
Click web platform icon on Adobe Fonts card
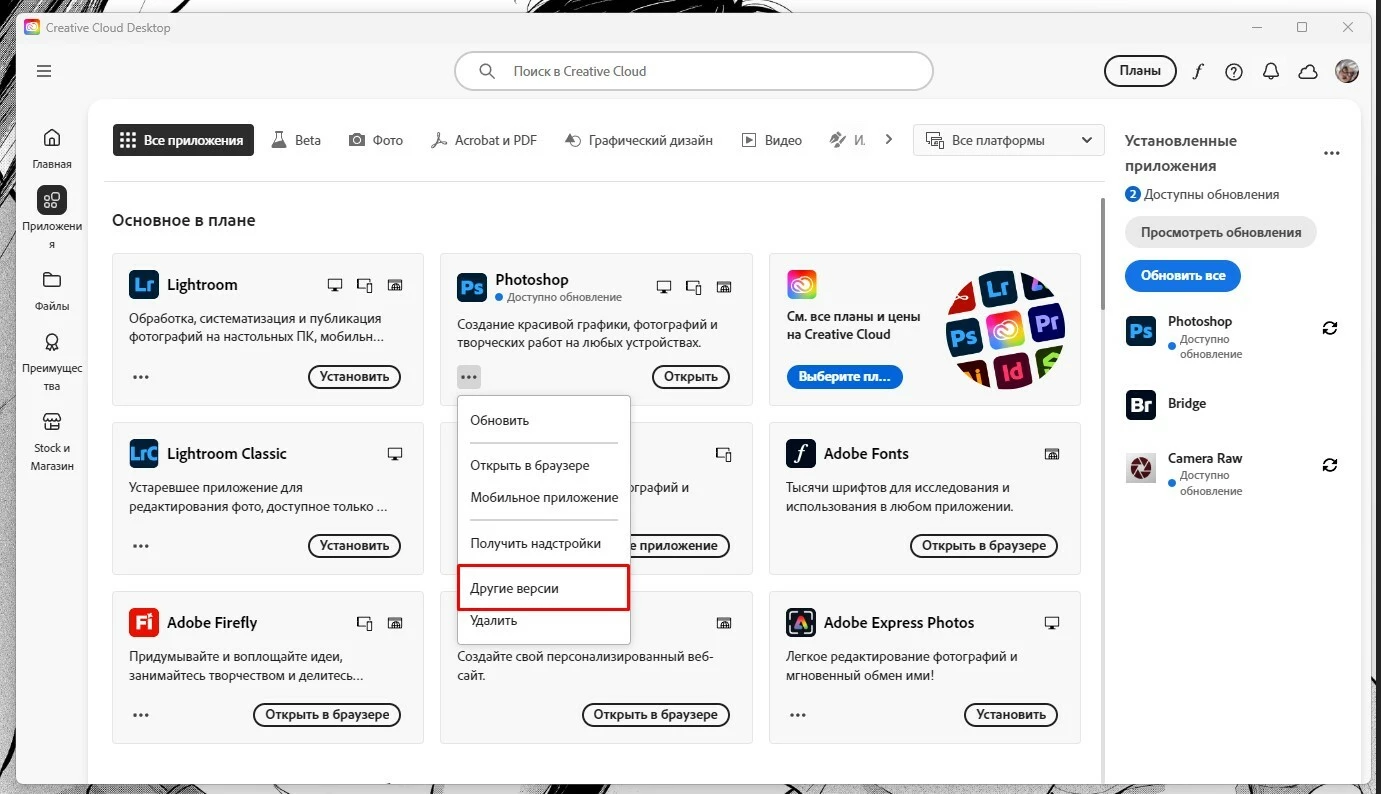click(x=1052, y=454)
